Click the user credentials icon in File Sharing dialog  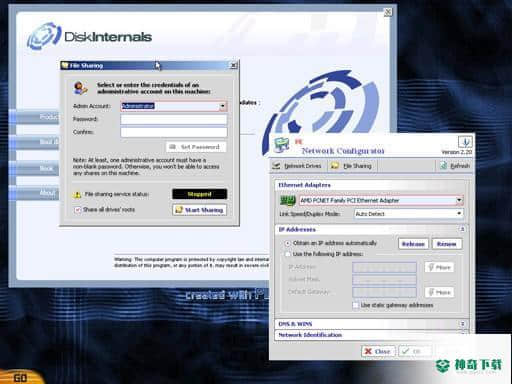(80, 88)
